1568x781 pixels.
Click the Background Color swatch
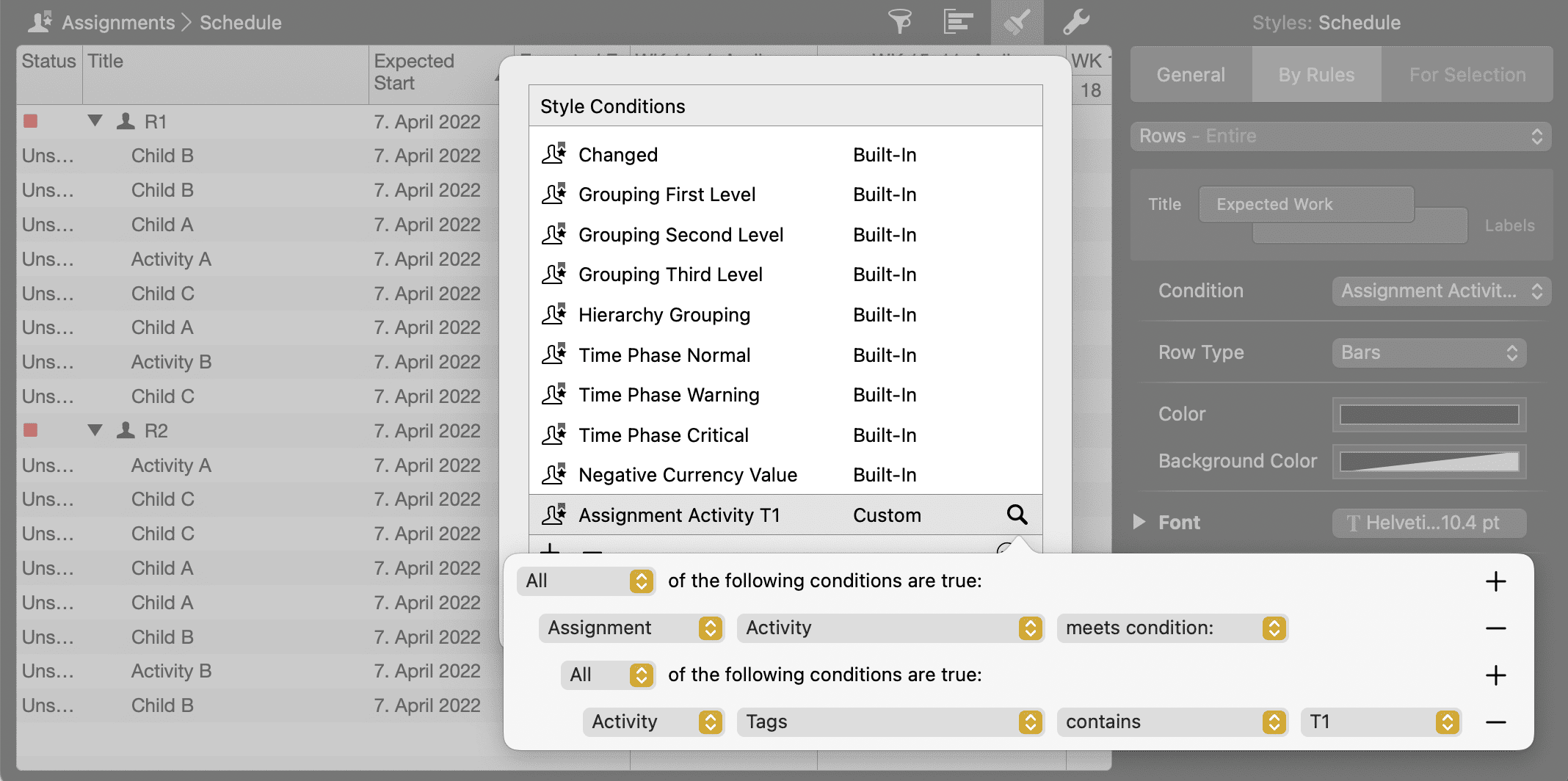1429,462
